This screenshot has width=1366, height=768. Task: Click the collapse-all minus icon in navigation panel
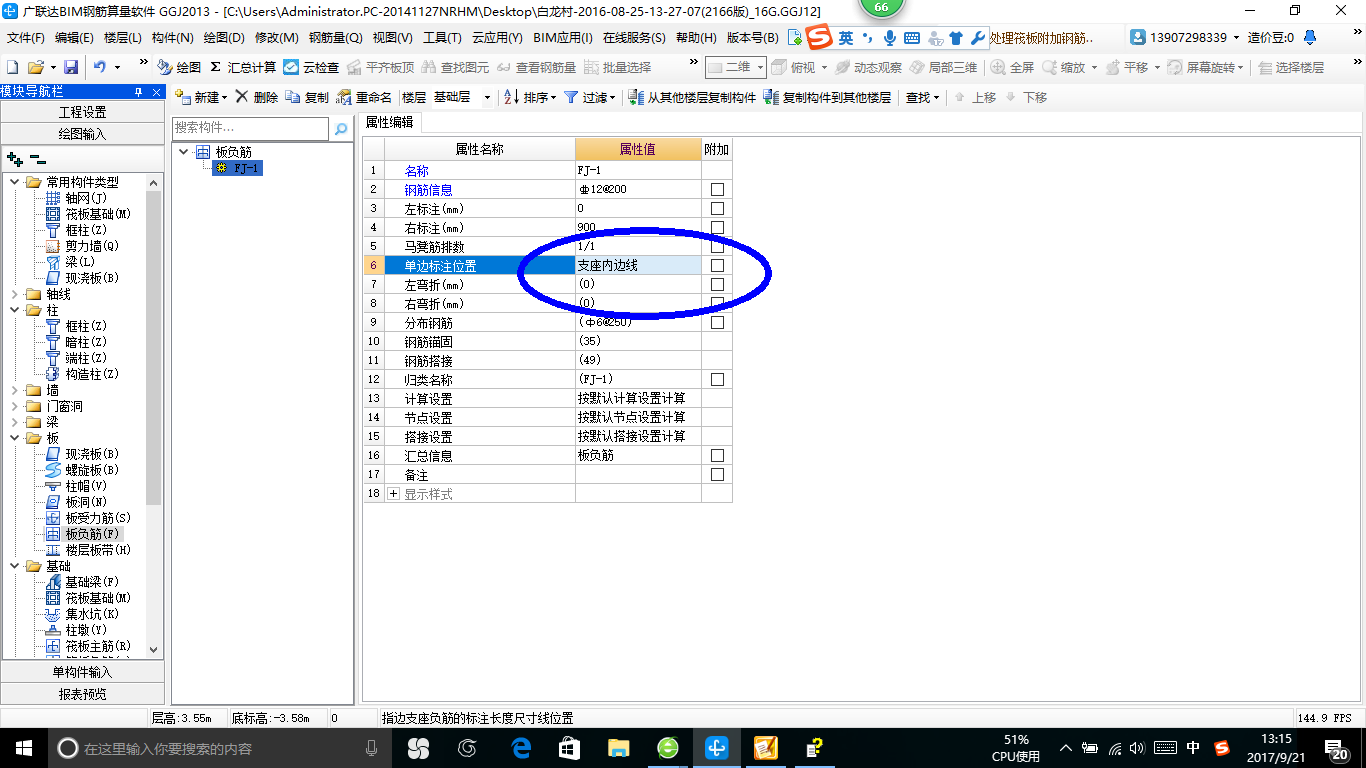[x=38, y=158]
